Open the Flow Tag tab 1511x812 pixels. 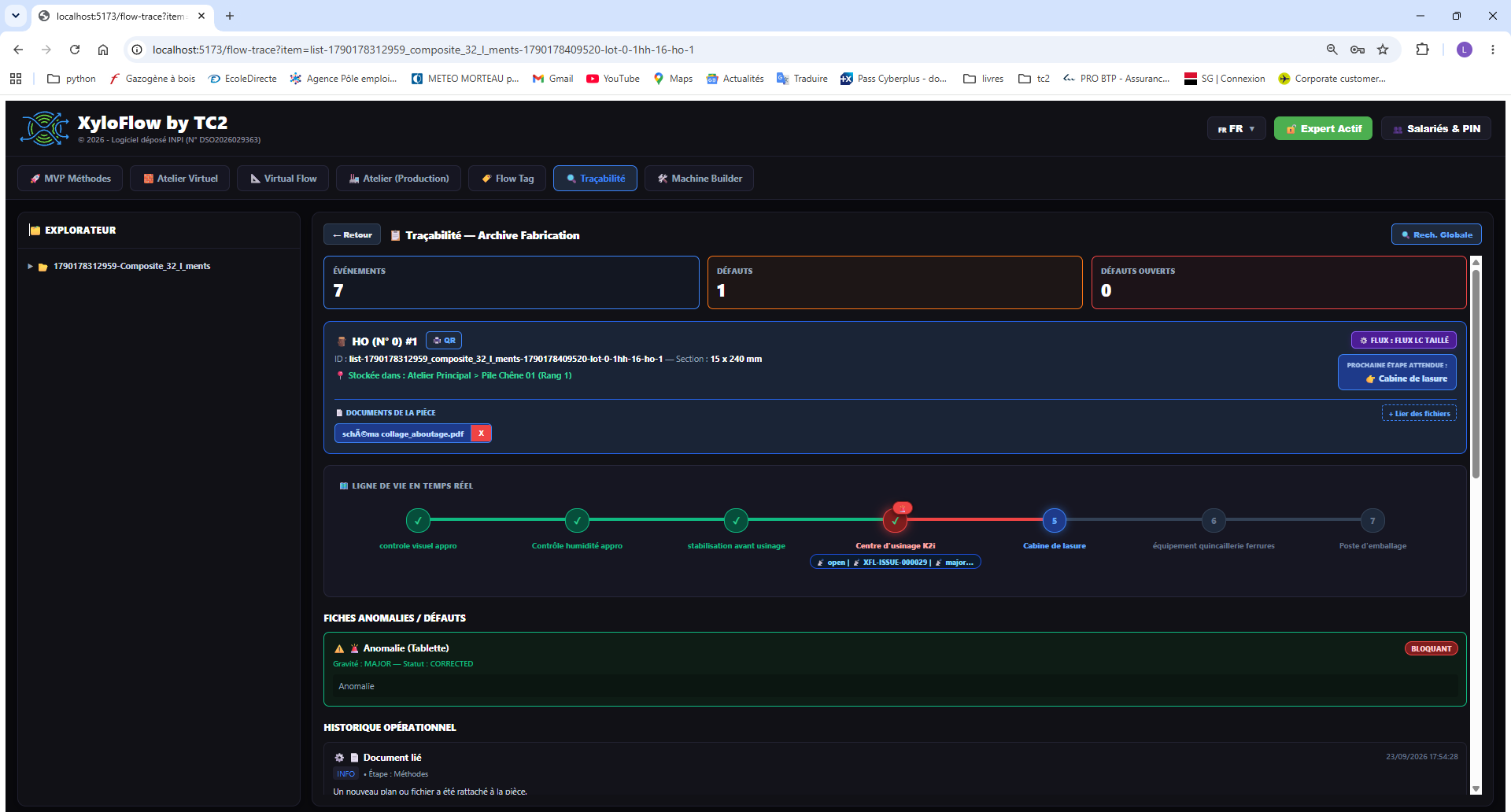[x=508, y=179]
